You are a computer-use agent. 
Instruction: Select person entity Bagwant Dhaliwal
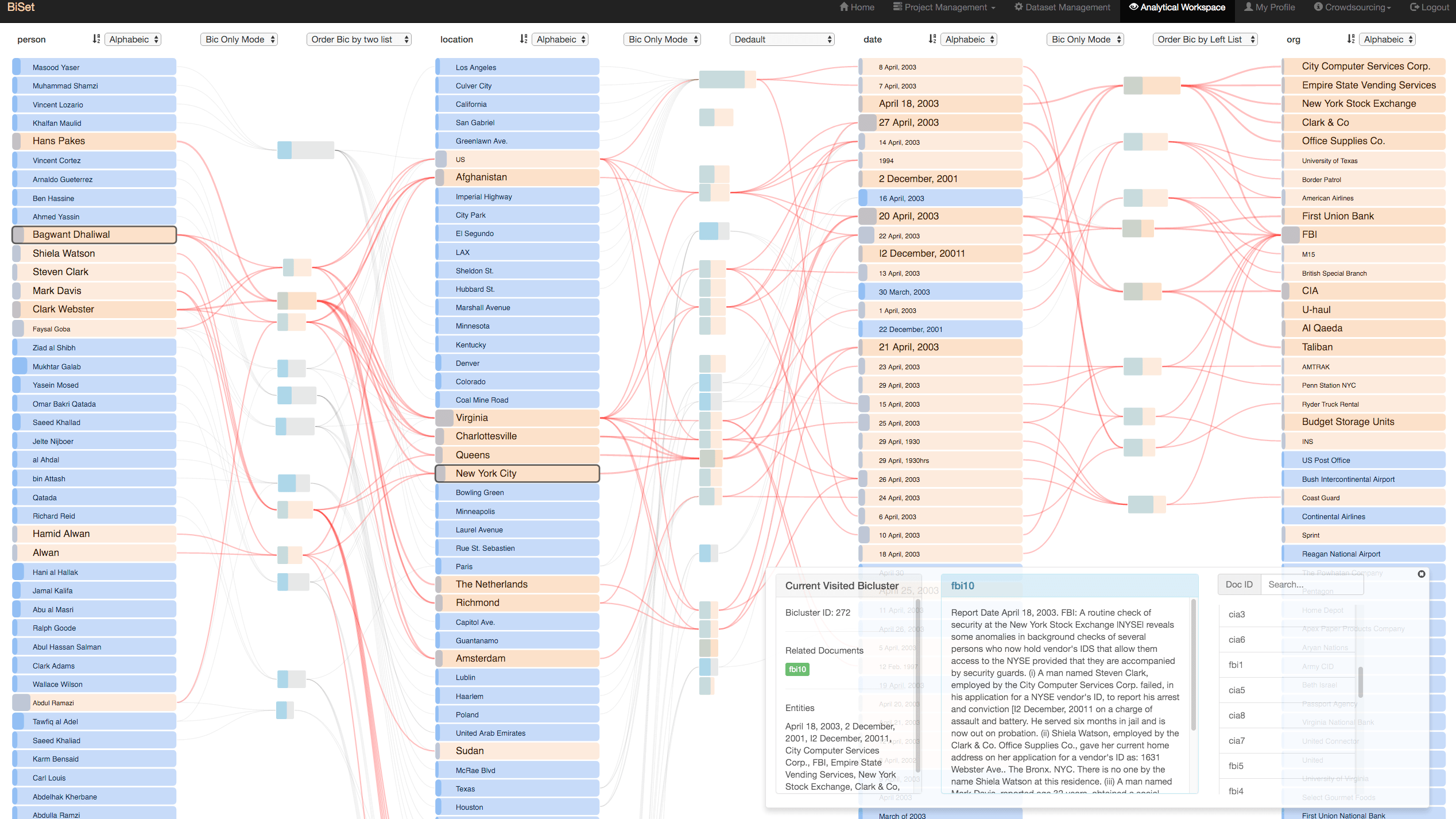coord(94,234)
